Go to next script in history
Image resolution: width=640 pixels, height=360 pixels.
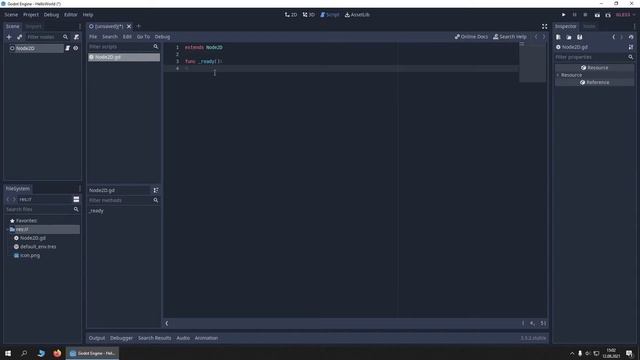coord(544,37)
